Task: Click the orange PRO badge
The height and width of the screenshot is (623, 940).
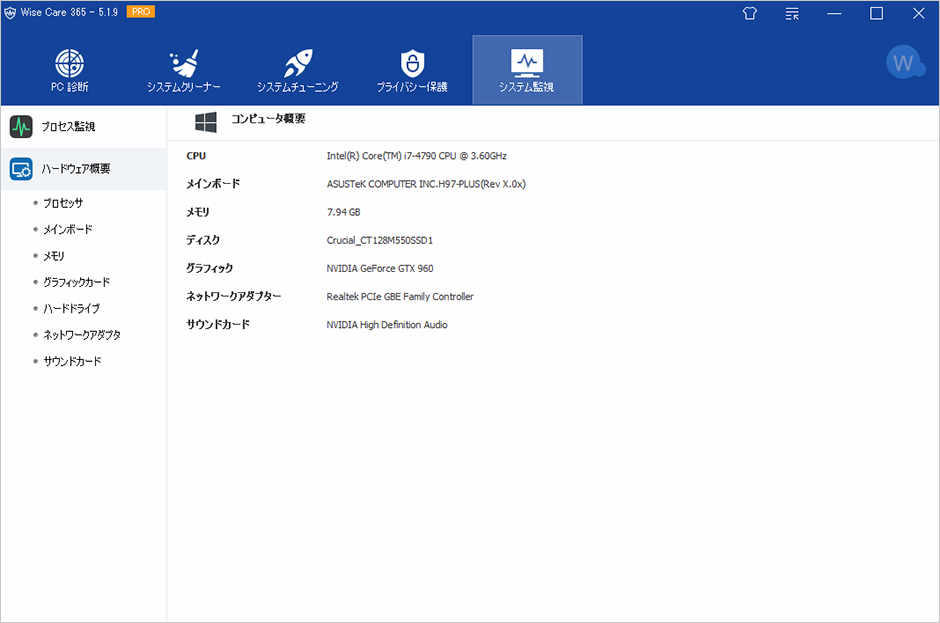Action: tap(141, 12)
